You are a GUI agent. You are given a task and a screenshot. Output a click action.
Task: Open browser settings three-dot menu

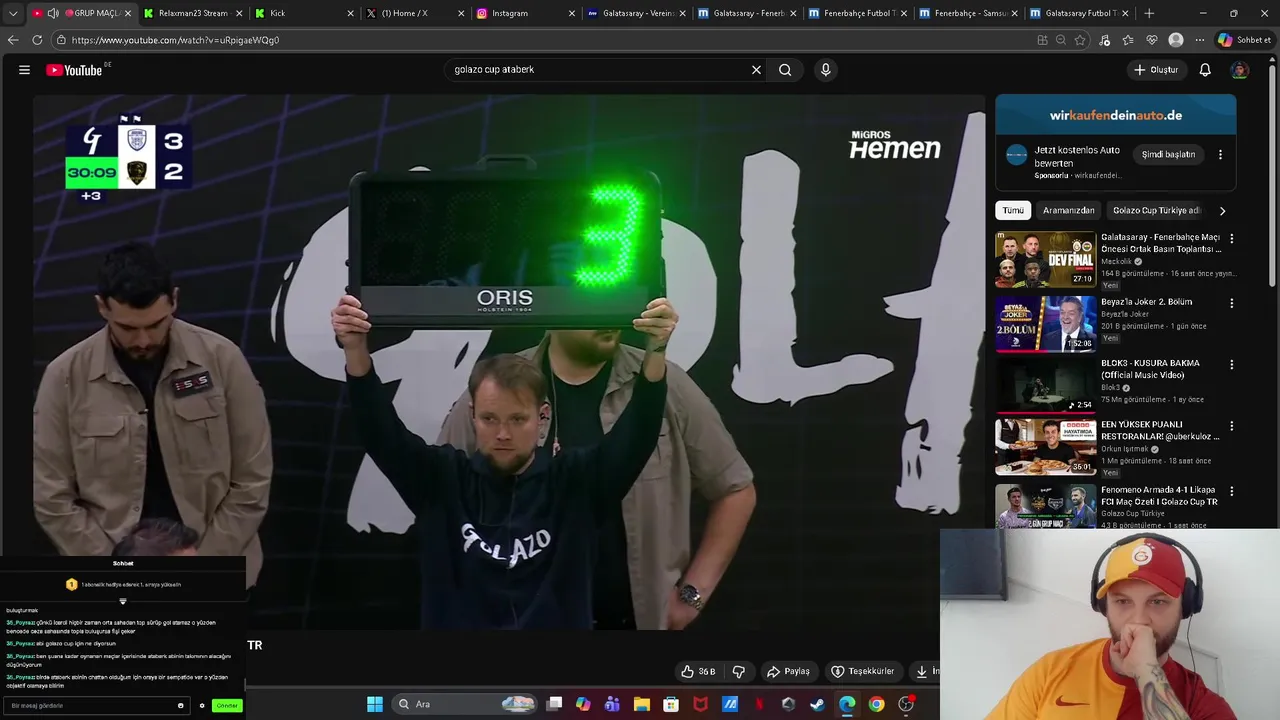pos(1200,40)
